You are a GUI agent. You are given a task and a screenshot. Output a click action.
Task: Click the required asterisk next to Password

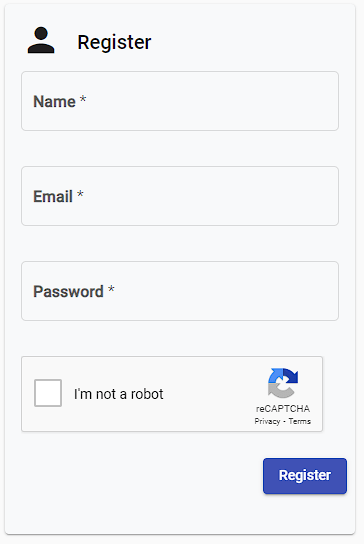click(x=111, y=289)
